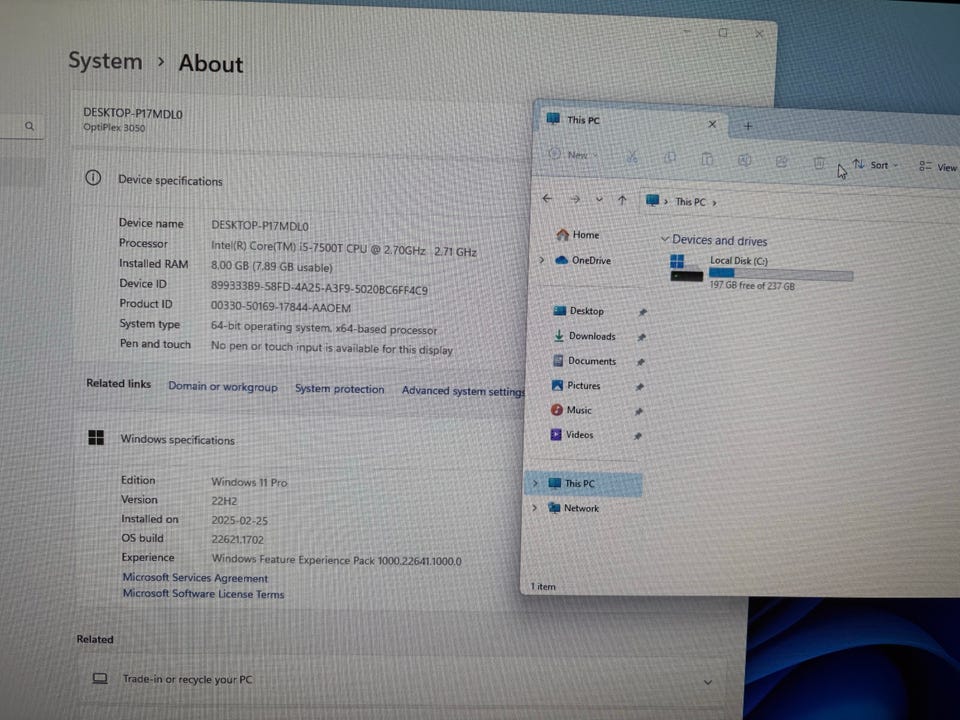Expand the This PC tree node
Screen dimensions: 960x720
click(536, 483)
